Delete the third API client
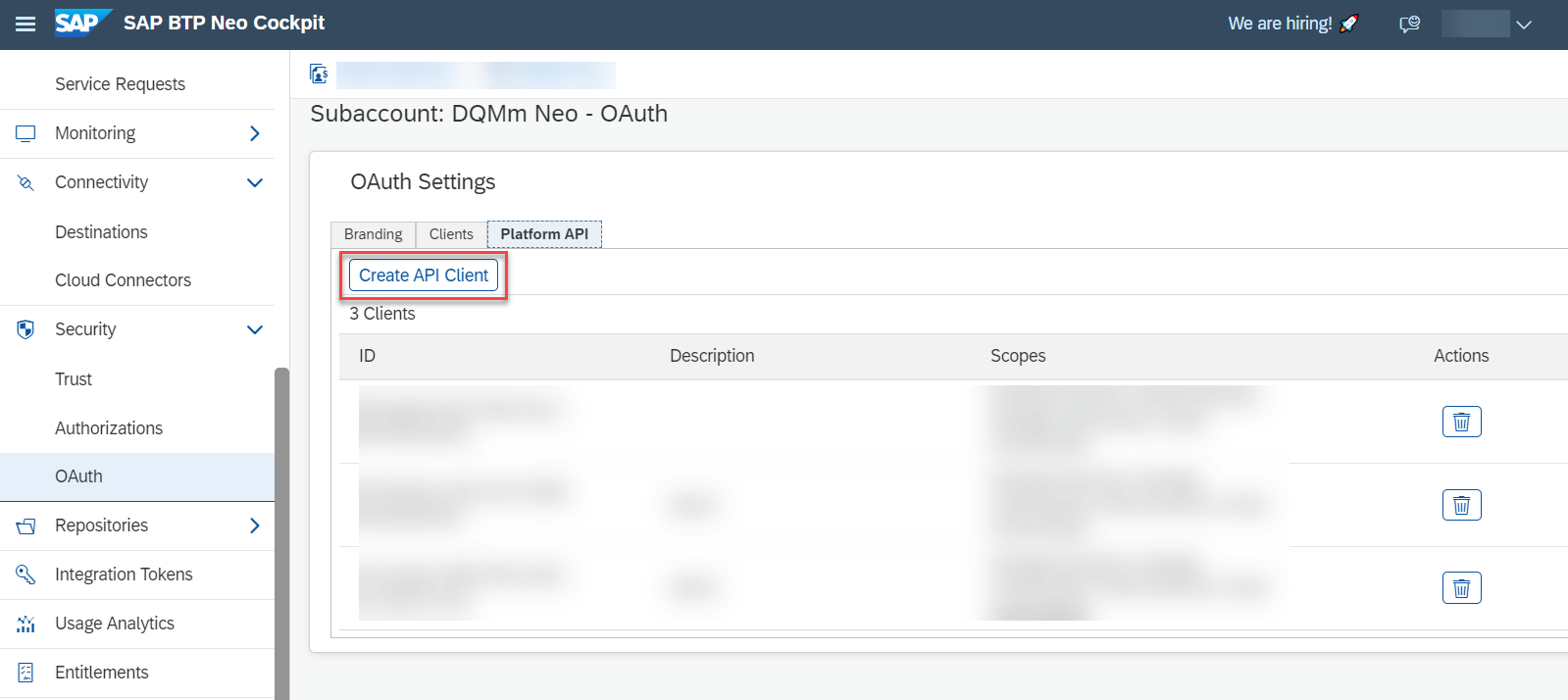 pos(1461,588)
